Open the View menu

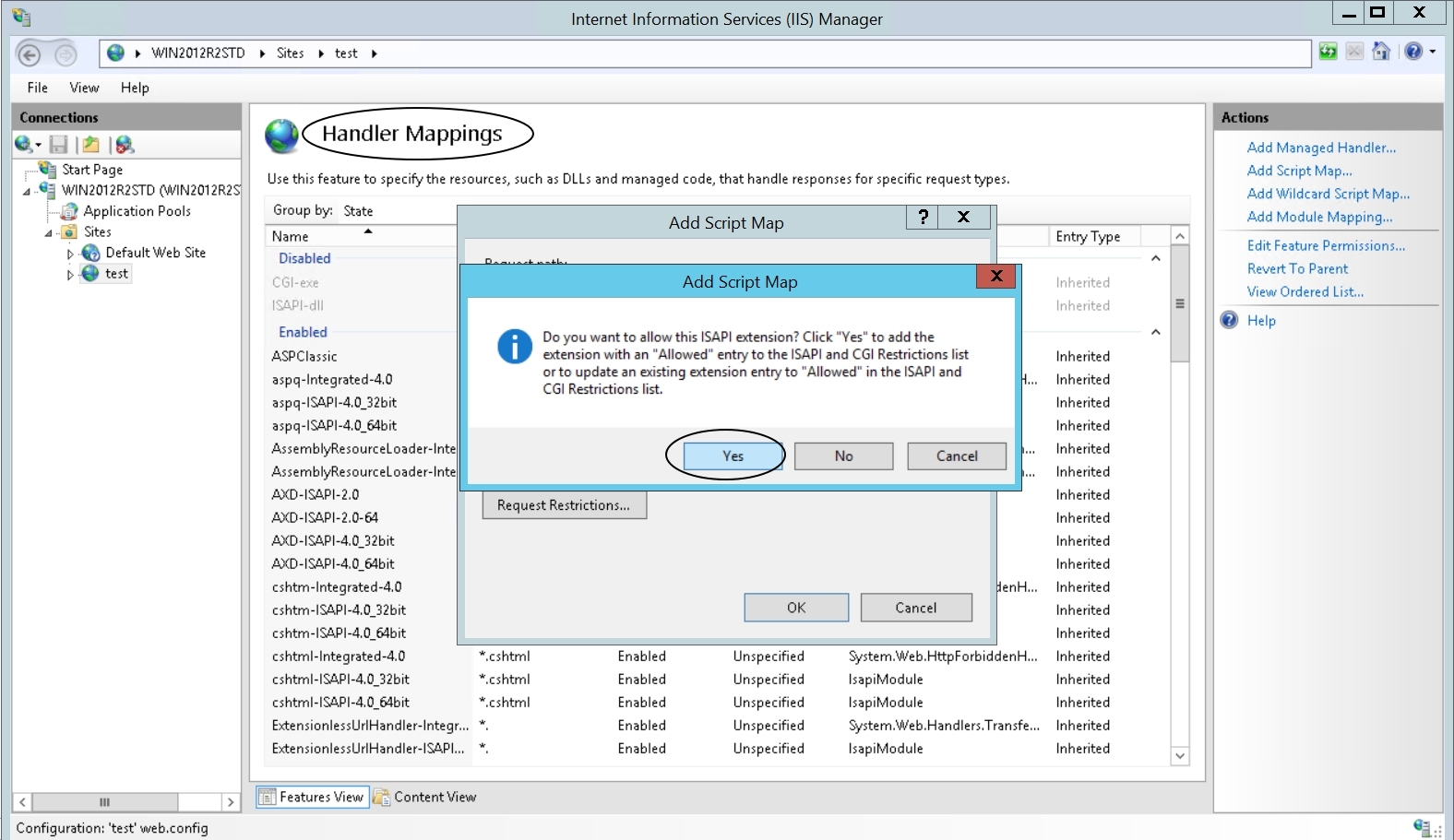click(84, 88)
